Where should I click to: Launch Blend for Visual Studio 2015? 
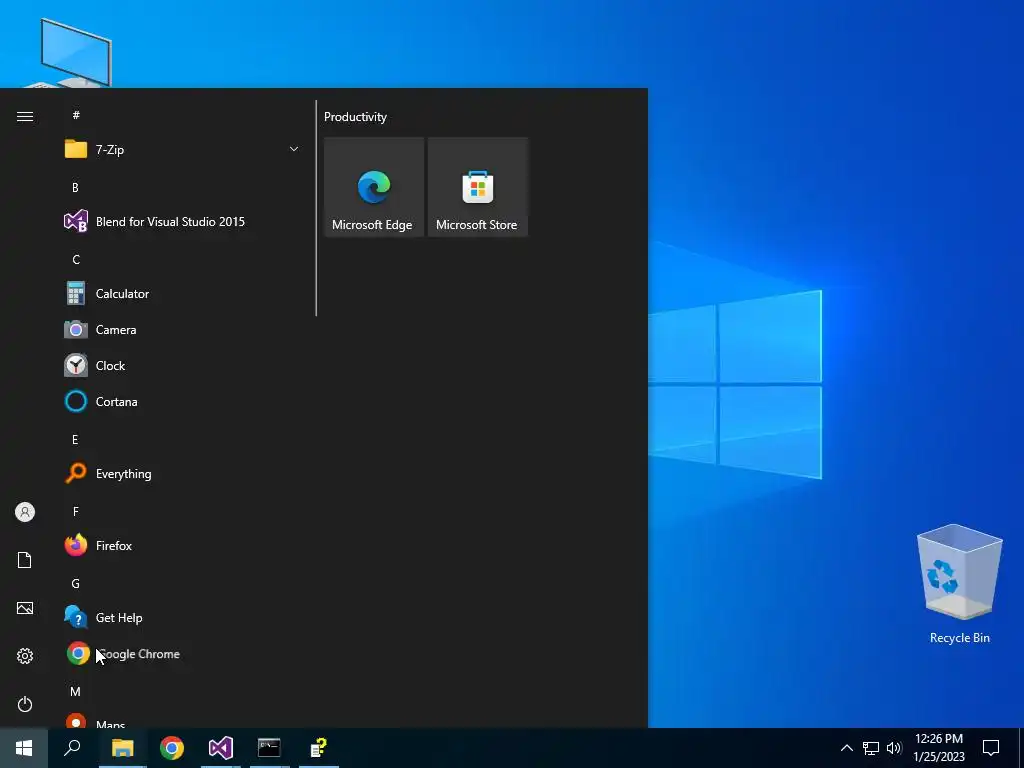[182, 221]
